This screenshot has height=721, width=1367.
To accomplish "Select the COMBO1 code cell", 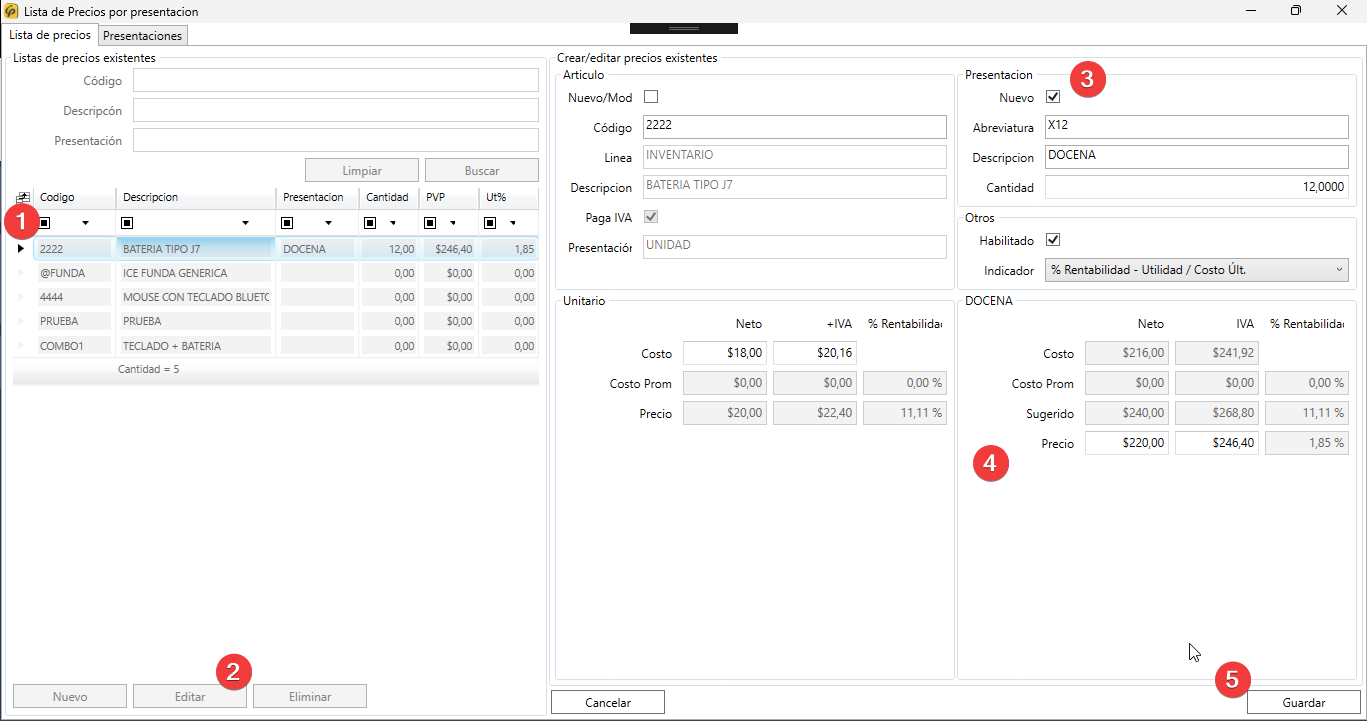I will coord(75,346).
